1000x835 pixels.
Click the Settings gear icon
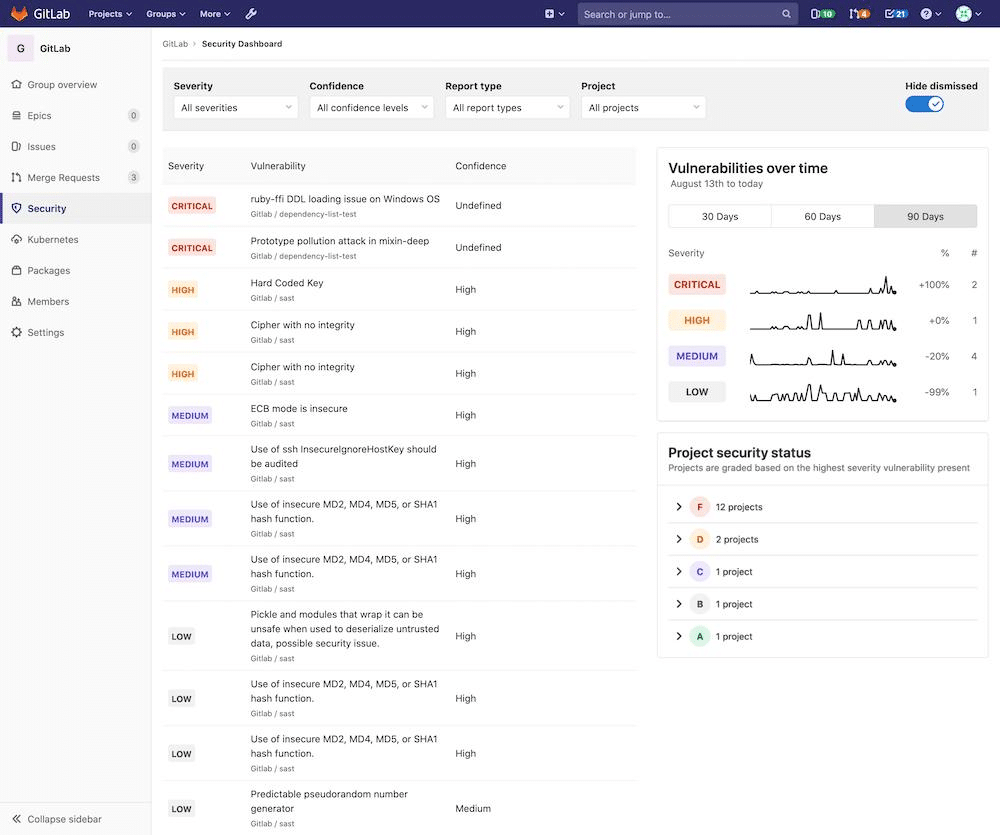pos(17,332)
